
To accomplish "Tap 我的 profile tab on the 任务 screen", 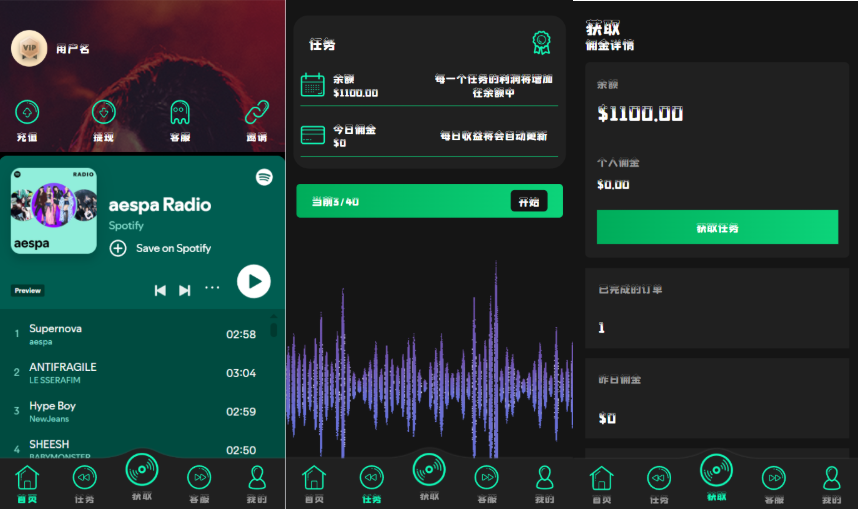I will (x=544, y=484).
